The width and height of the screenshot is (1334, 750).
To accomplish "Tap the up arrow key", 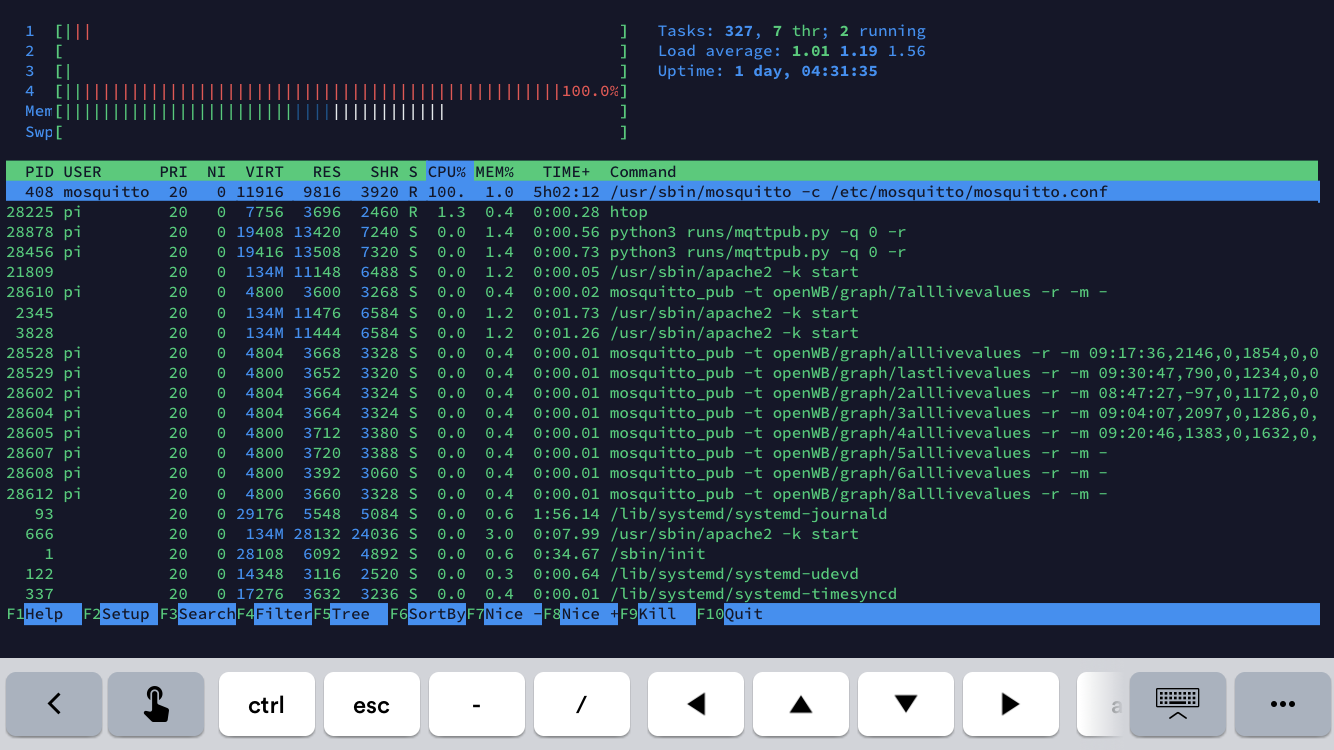I will (x=801, y=704).
